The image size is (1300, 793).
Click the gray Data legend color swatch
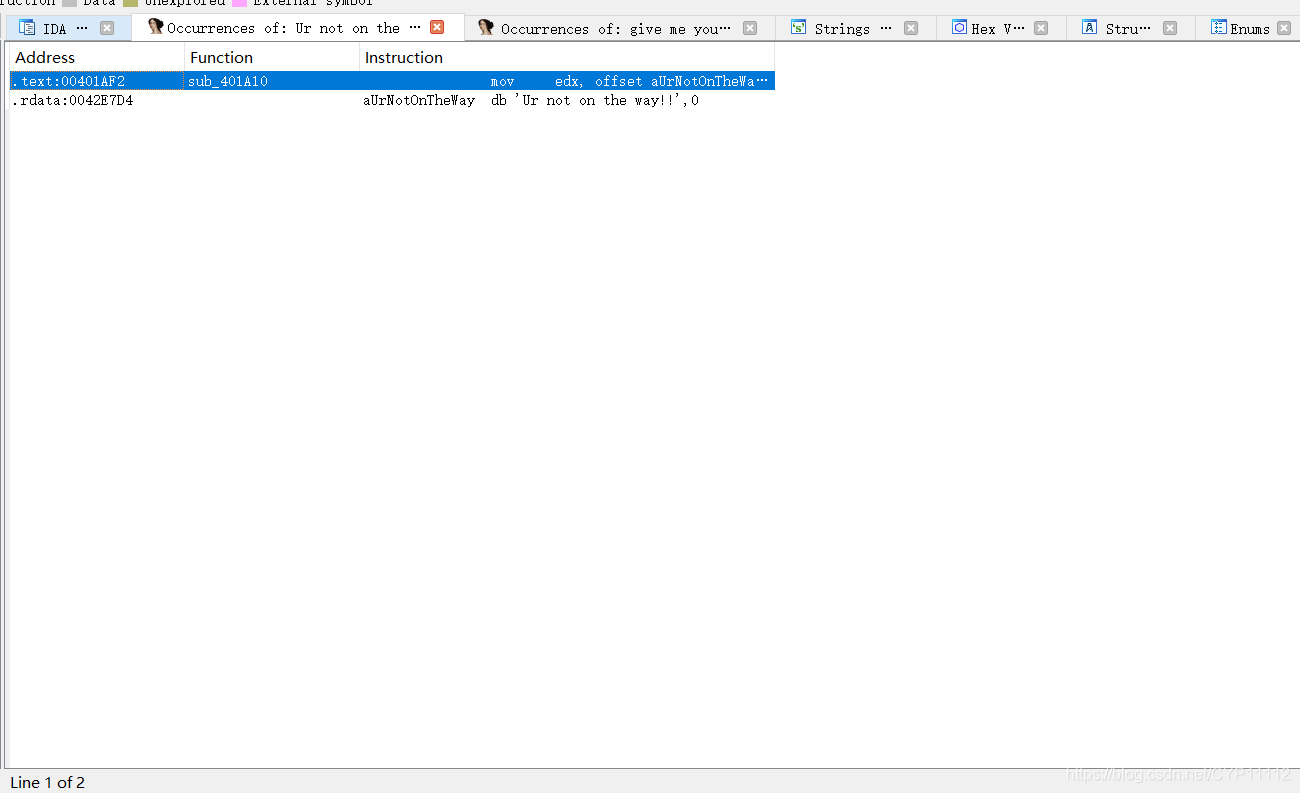click(69, 3)
